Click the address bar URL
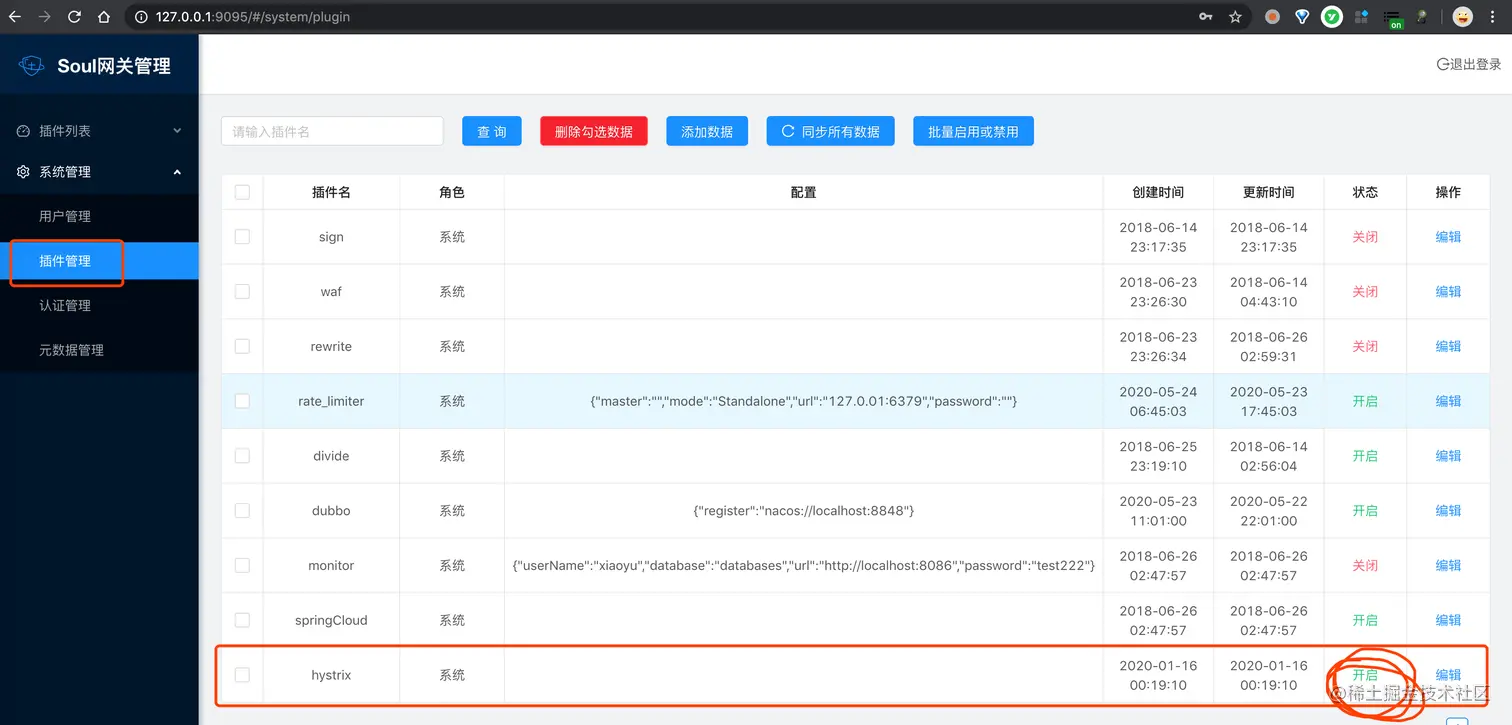Viewport: 1512px width, 725px height. coord(253,17)
